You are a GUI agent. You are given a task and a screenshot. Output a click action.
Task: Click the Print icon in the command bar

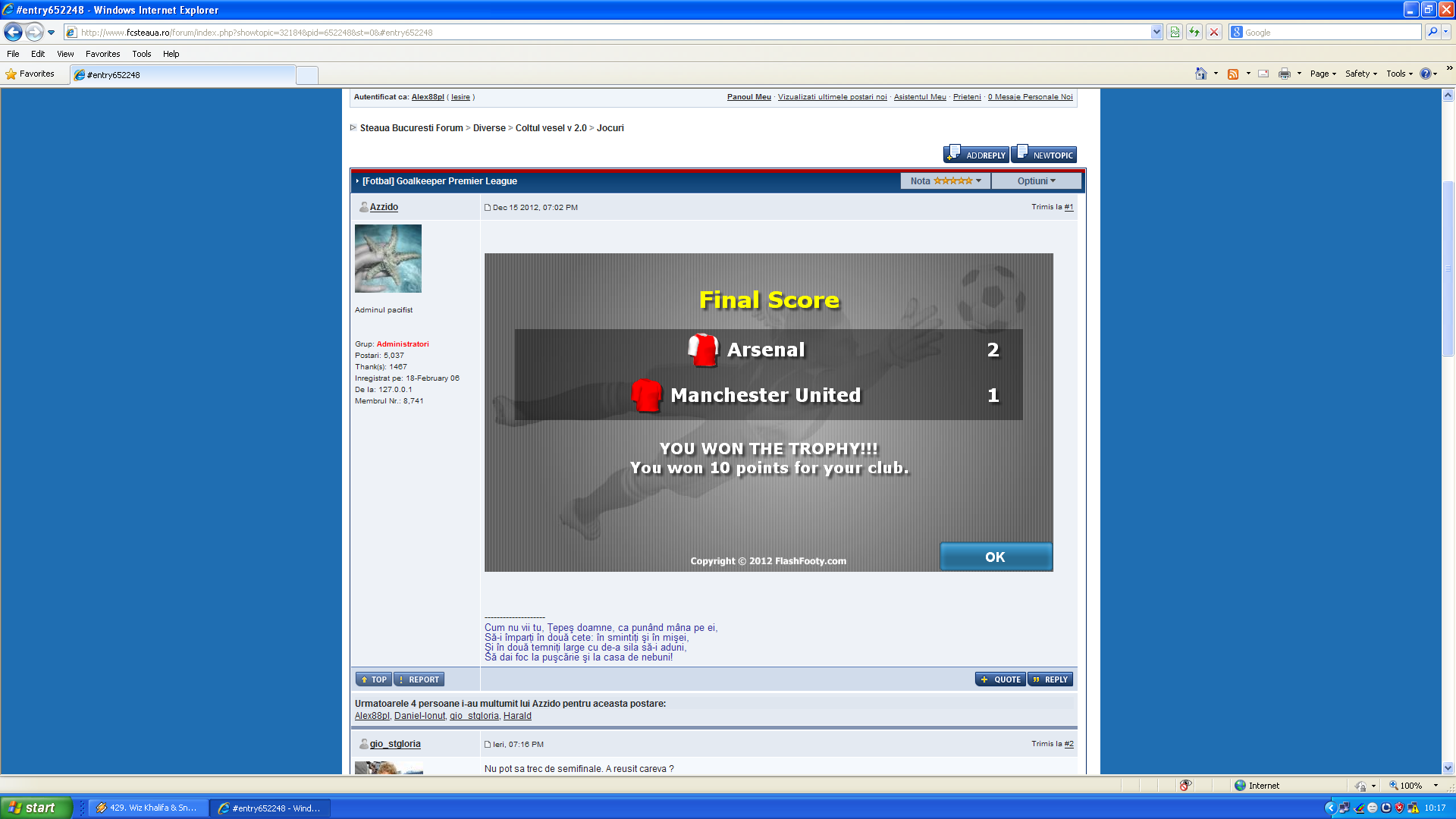(1285, 74)
